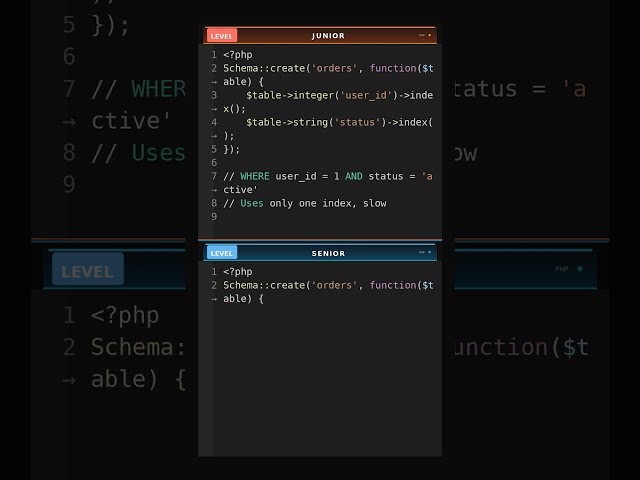The width and height of the screenshot is (640, 480).
Task: Click the teal dot beside background PHP label
Action: [580, 269]
